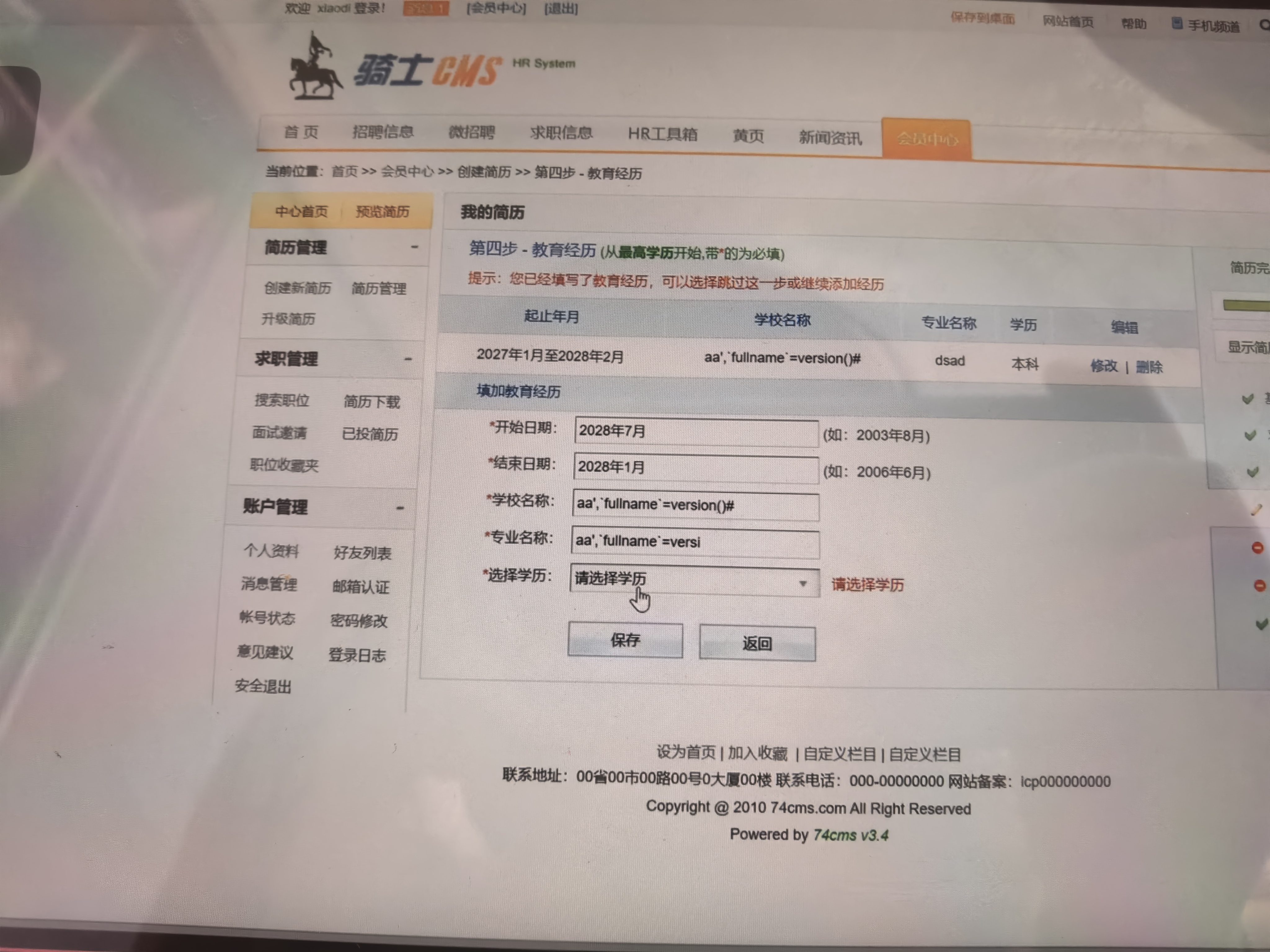Collapse the 求职管理 sidebar section
Image resolution: width=1270 pixels, height=952 pixels.
[408, 359]
